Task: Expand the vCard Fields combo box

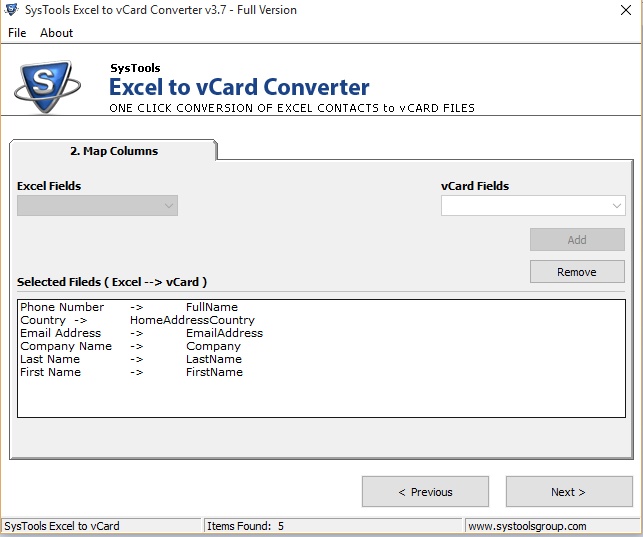Action: click(x=533, y=205)
